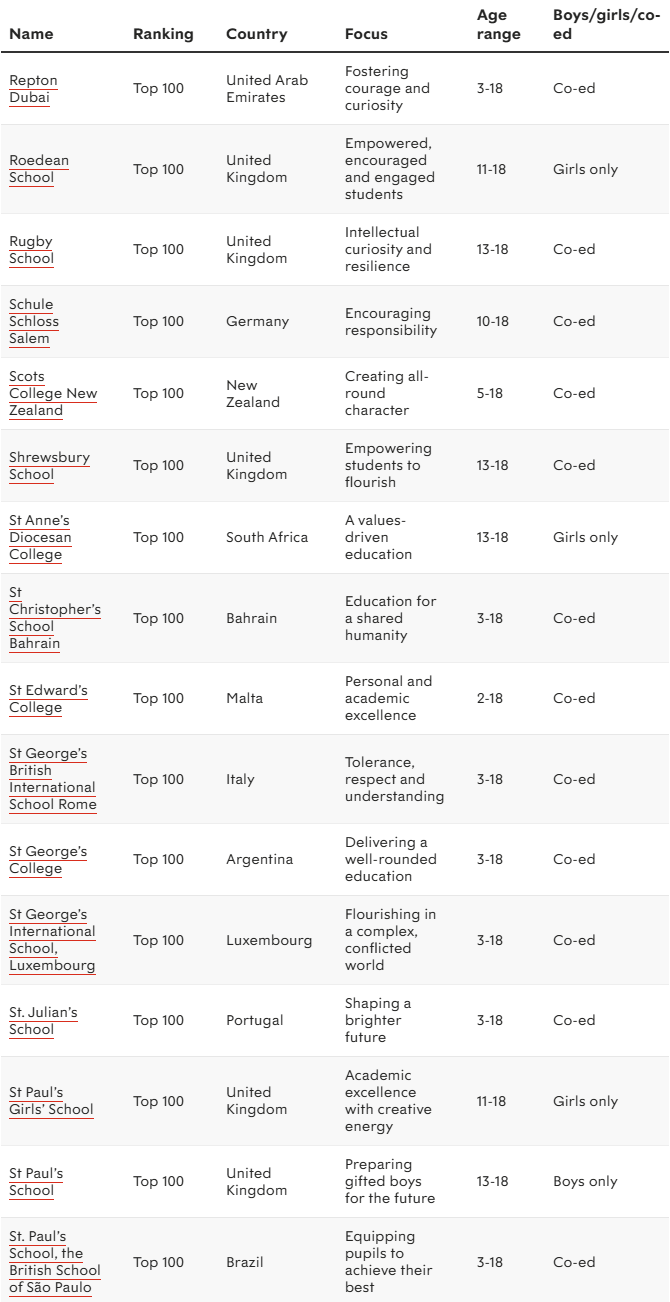Click St George's British International School Rome
This screenshot has width=670, height=1302.
[52, 779]
